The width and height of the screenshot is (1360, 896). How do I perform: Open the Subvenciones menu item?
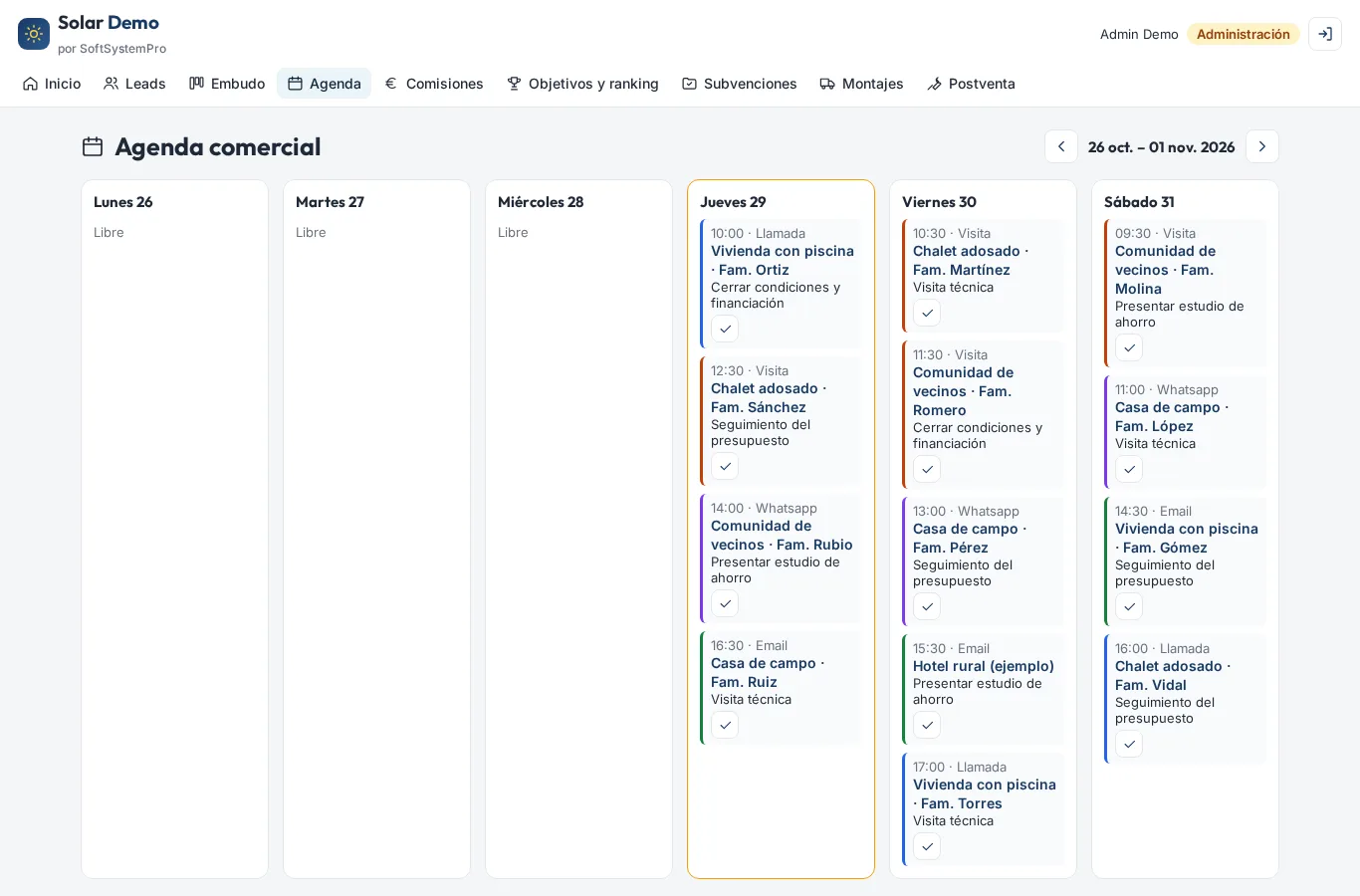pyautogui.click(x=740, y=84)
